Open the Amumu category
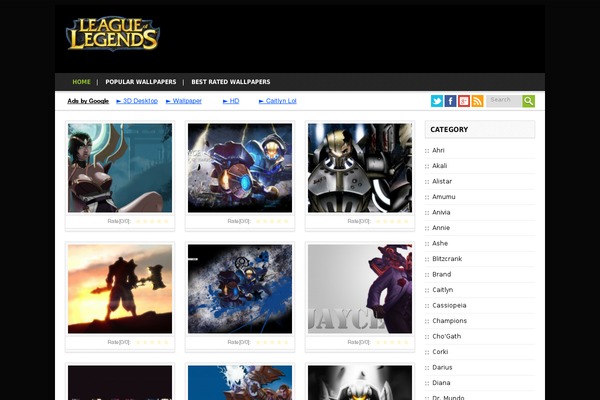Screen dimensions: 600x400 (444, 197)
